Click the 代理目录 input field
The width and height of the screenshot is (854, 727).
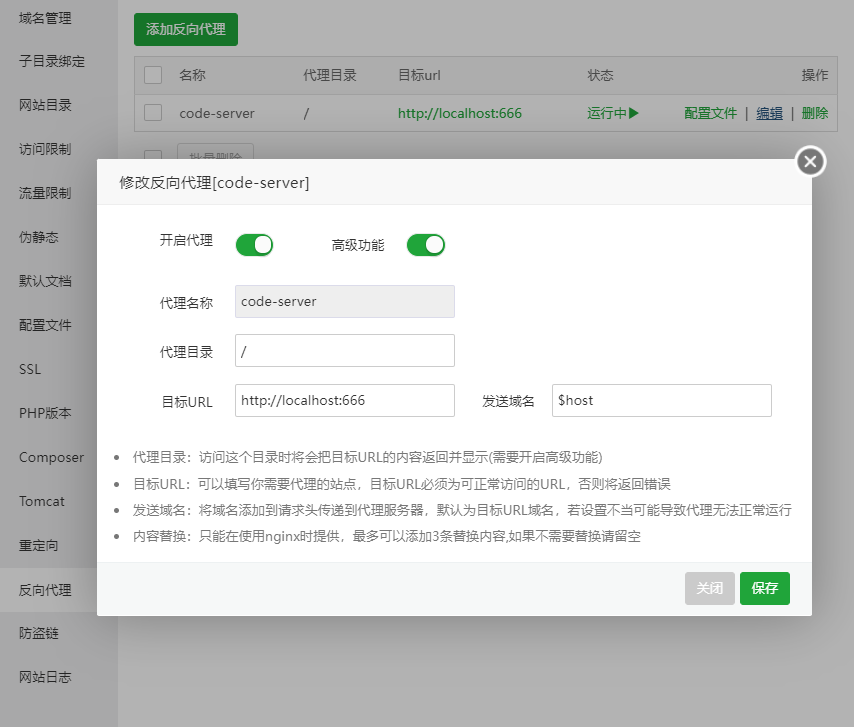point(344,351)
